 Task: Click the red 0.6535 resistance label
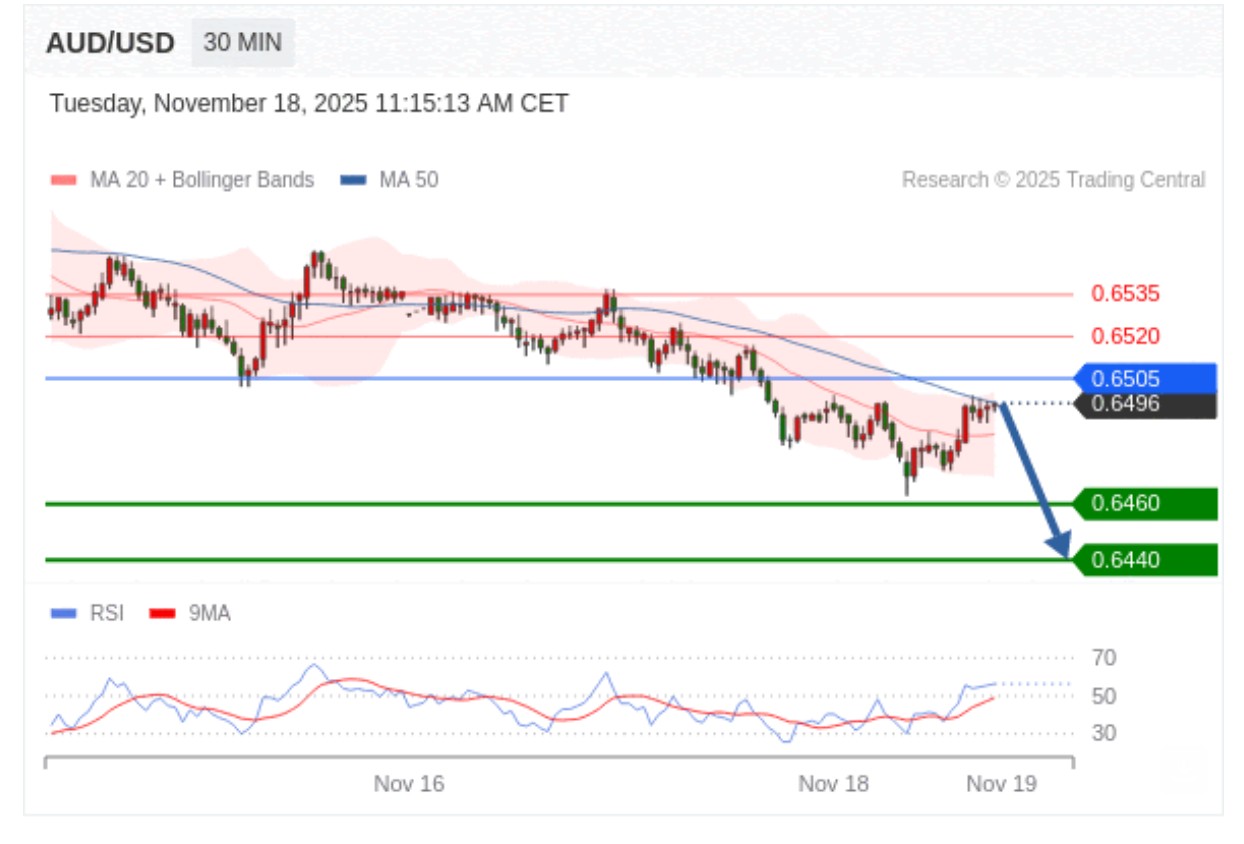click(x=1125, y=294)
